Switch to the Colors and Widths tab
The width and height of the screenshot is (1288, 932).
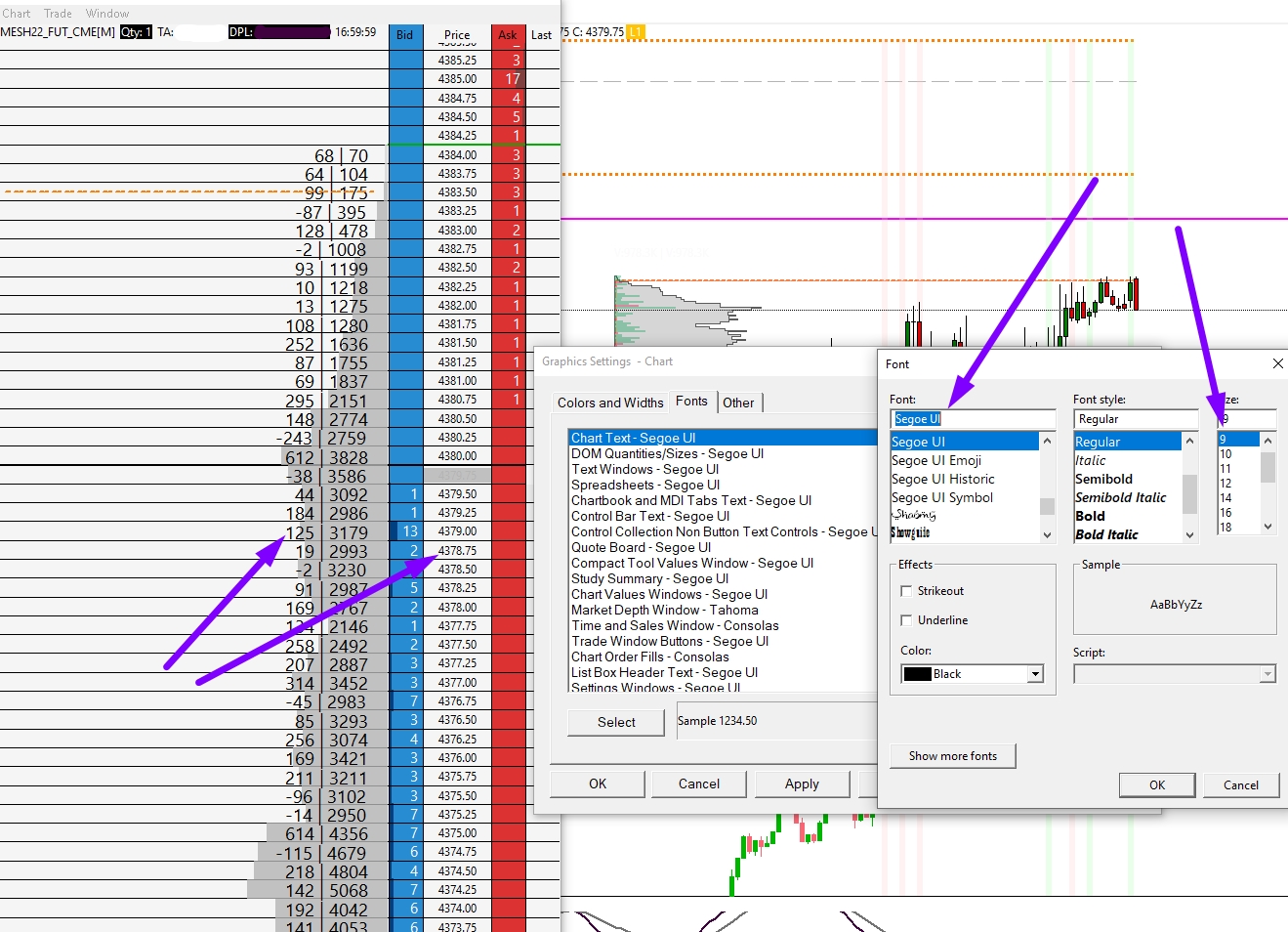point(610,402)
